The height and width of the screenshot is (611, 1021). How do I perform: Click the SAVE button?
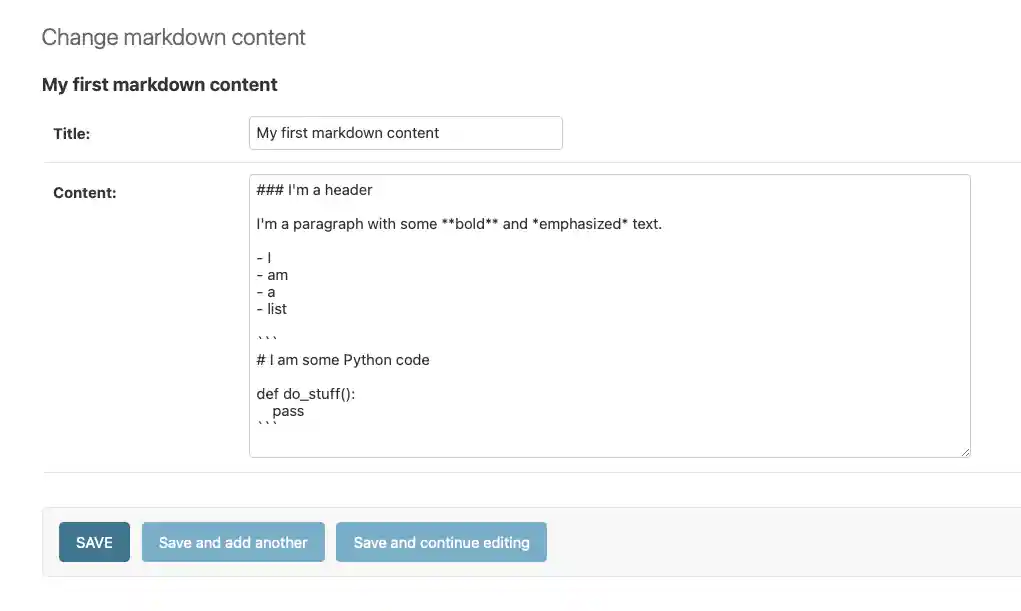(93, 542)
